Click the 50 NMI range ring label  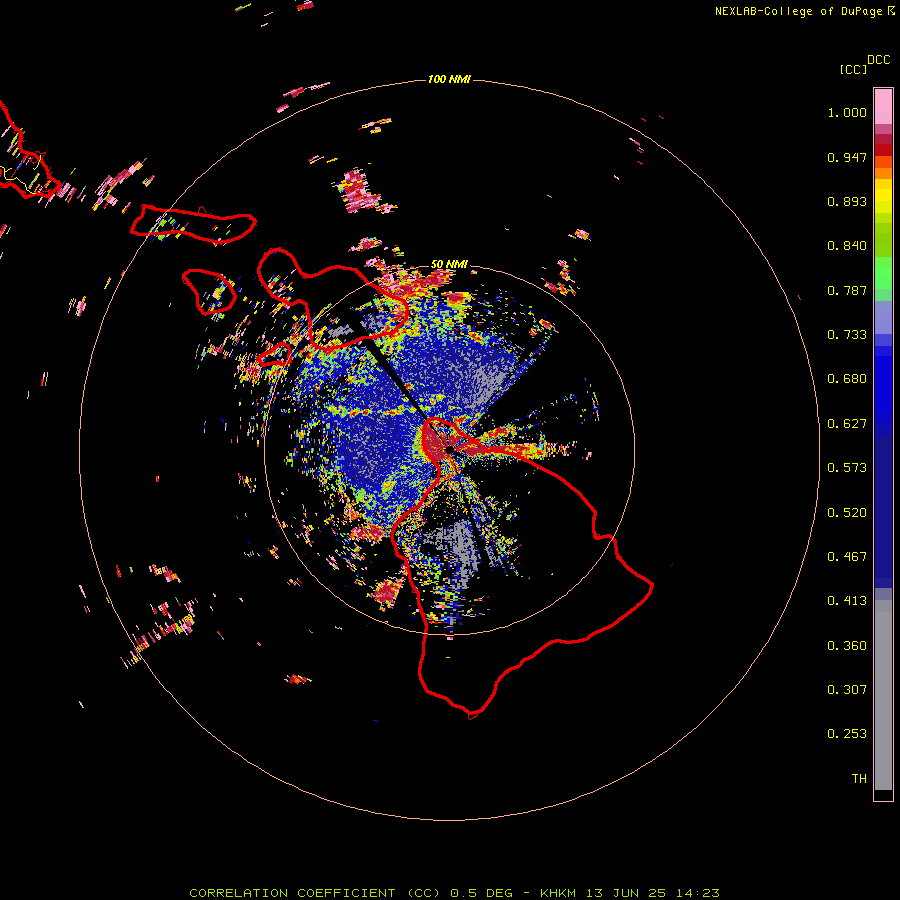(449, 264)
